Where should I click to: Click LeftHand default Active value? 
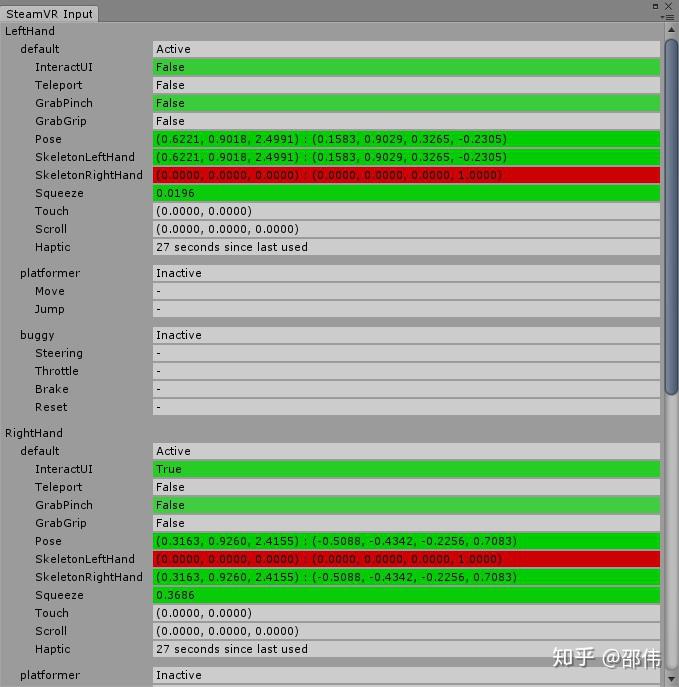[x=406, y=49]
